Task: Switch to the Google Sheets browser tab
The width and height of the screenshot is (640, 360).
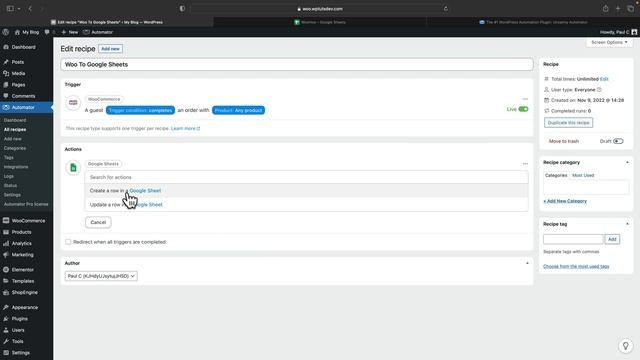Action: pos(320,22)
